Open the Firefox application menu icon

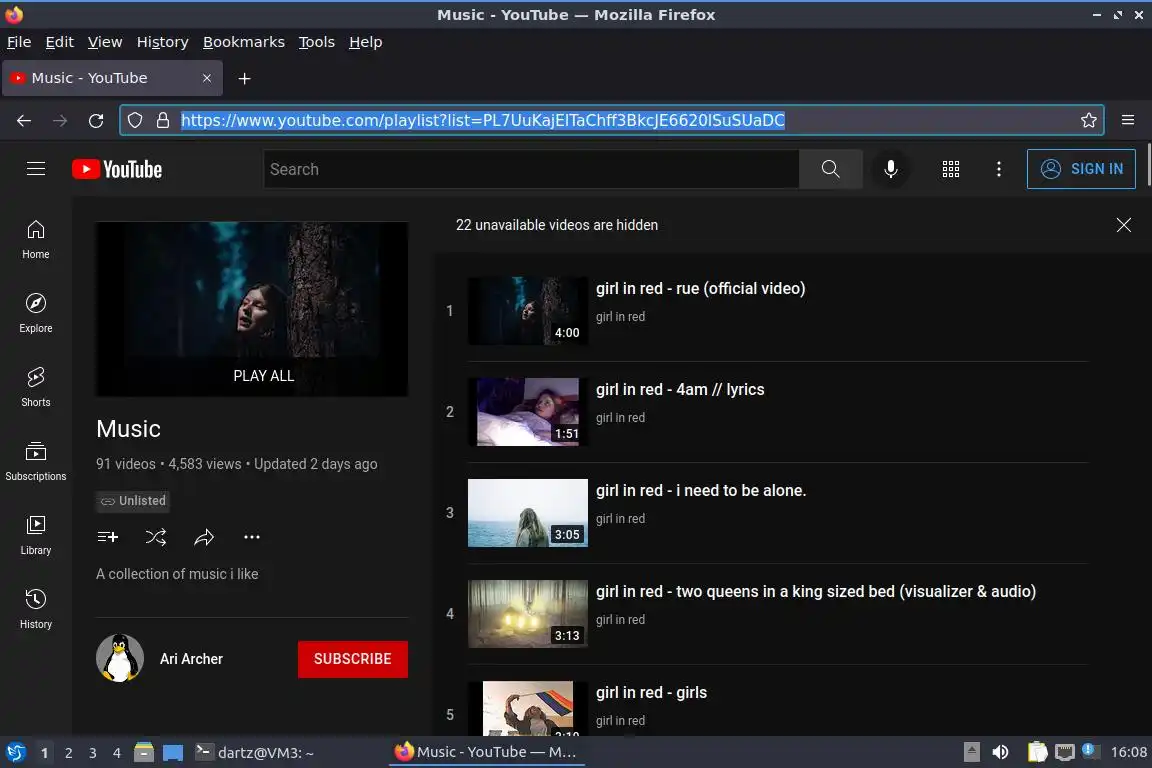coord(1128,121)
